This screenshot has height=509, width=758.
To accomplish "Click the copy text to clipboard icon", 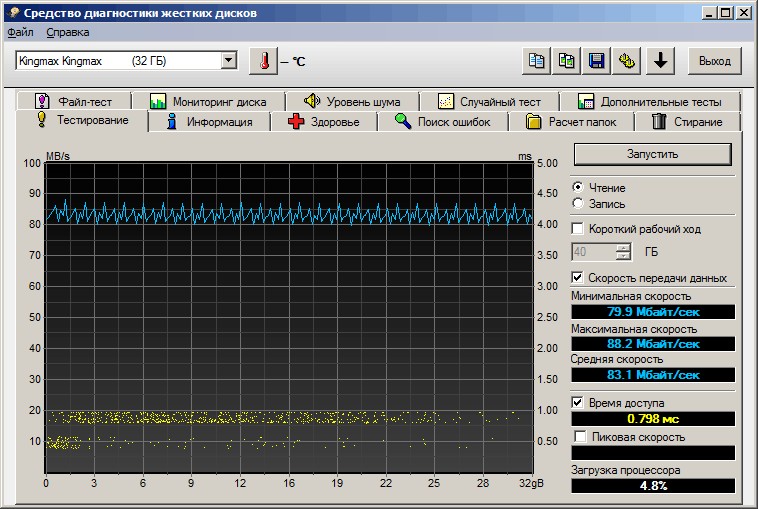I will click(537, 61).
